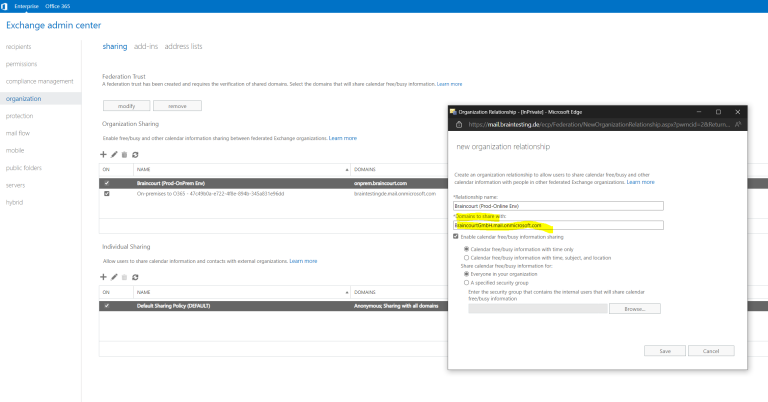Open hybrid in left navigation
This screenshot has width=768, height=402.
coord(14,202)
